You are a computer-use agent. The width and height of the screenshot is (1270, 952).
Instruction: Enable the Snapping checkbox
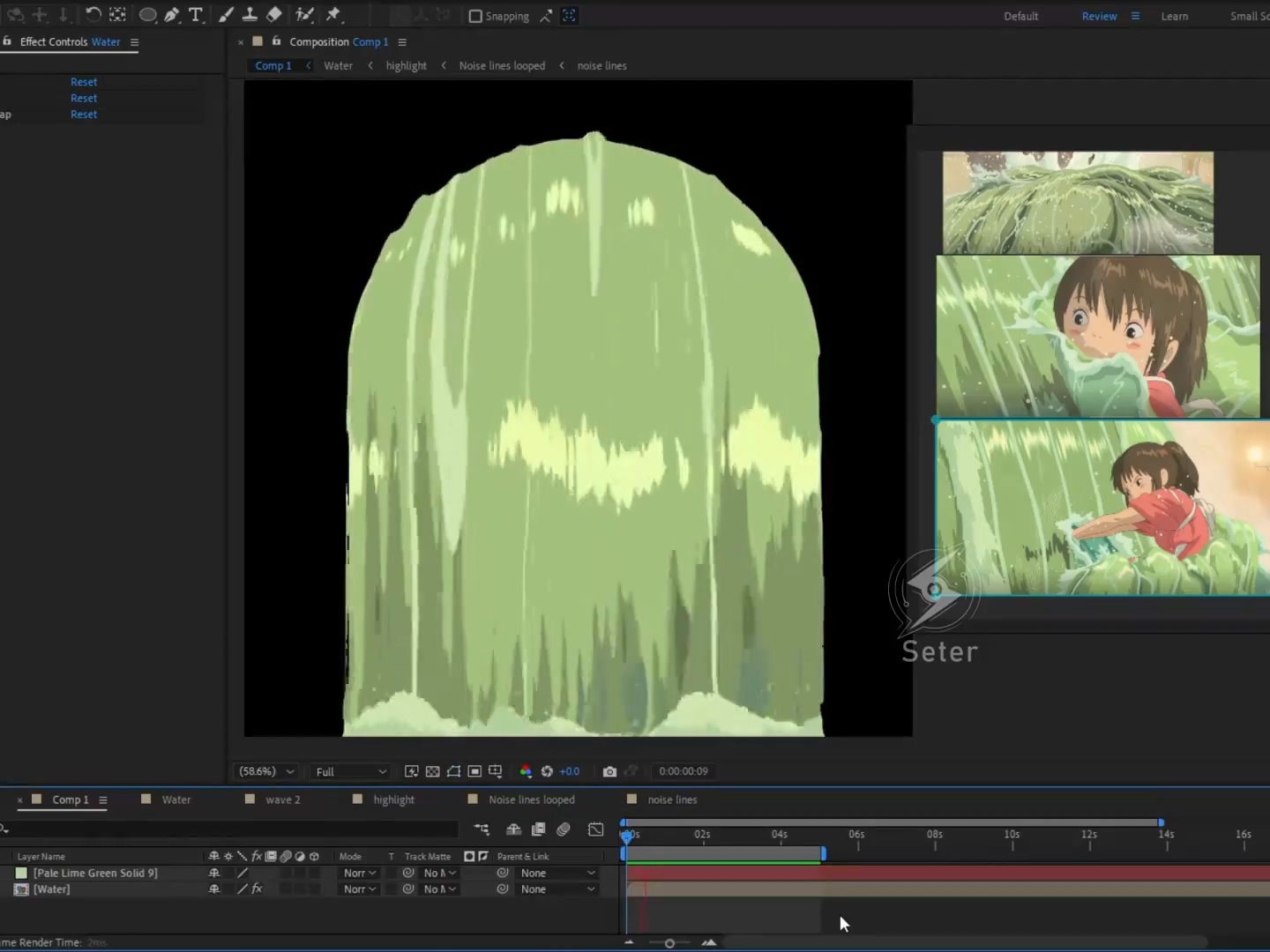475,16
